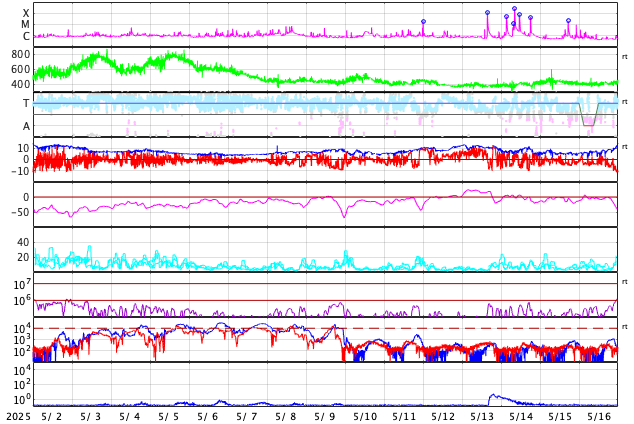The width and height of the screenshot is (634, 424).
Task: Click the 5/ 6 date label
Action: click(x=208, y=416)
